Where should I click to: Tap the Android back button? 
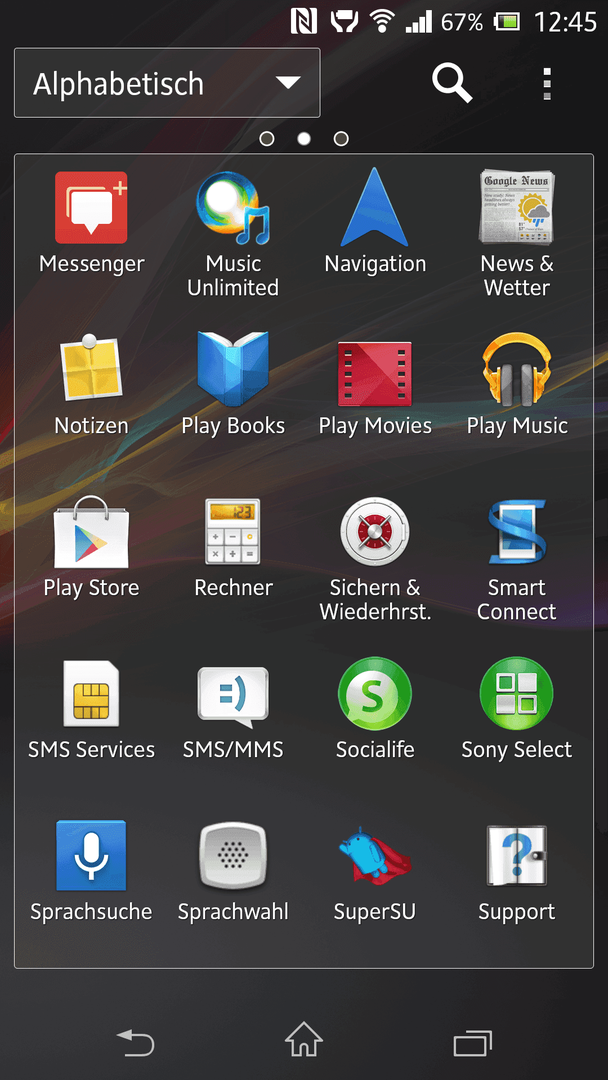tap(135, 1041)
